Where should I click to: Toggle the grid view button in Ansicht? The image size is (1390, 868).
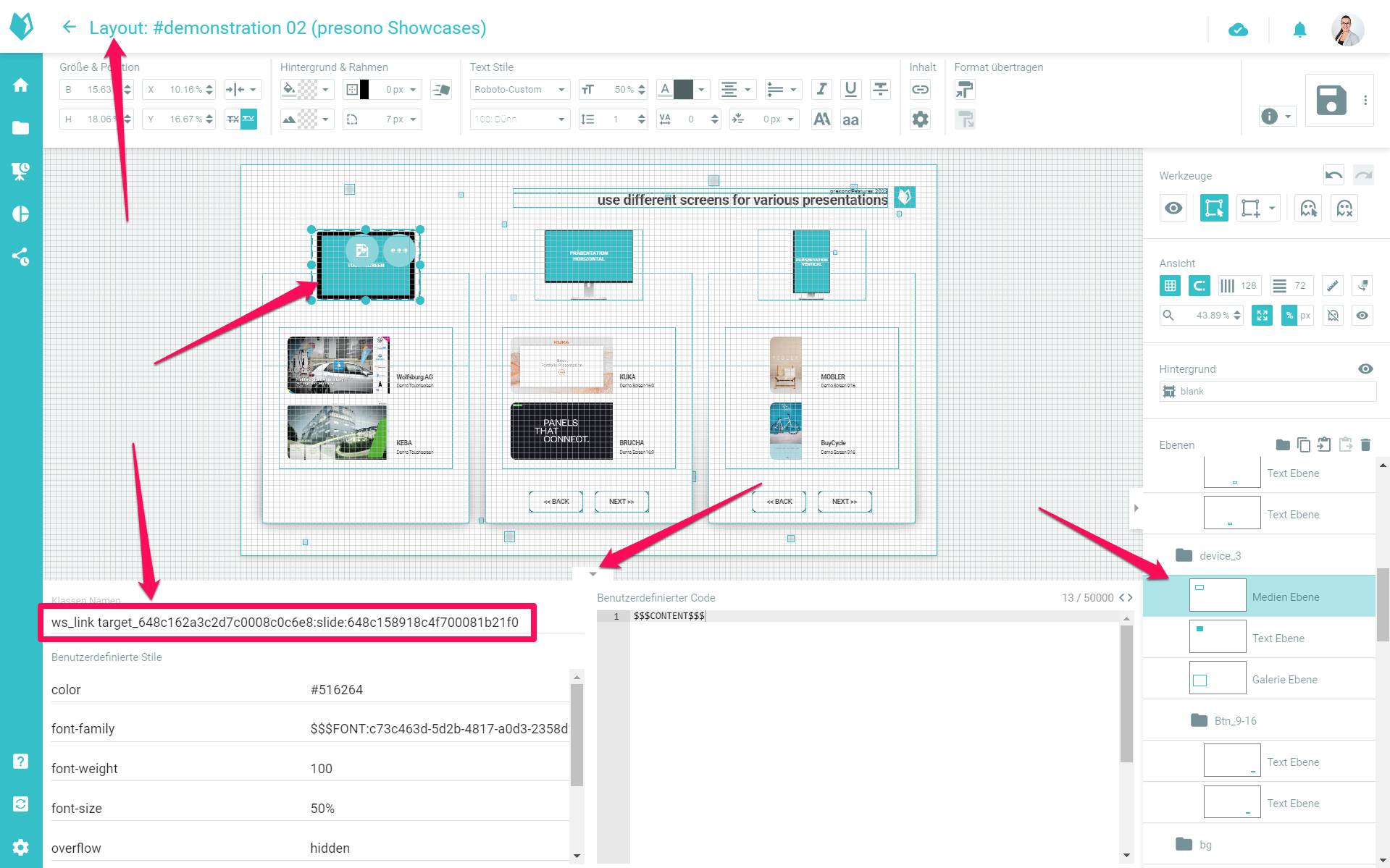(x=1170, y=286)
